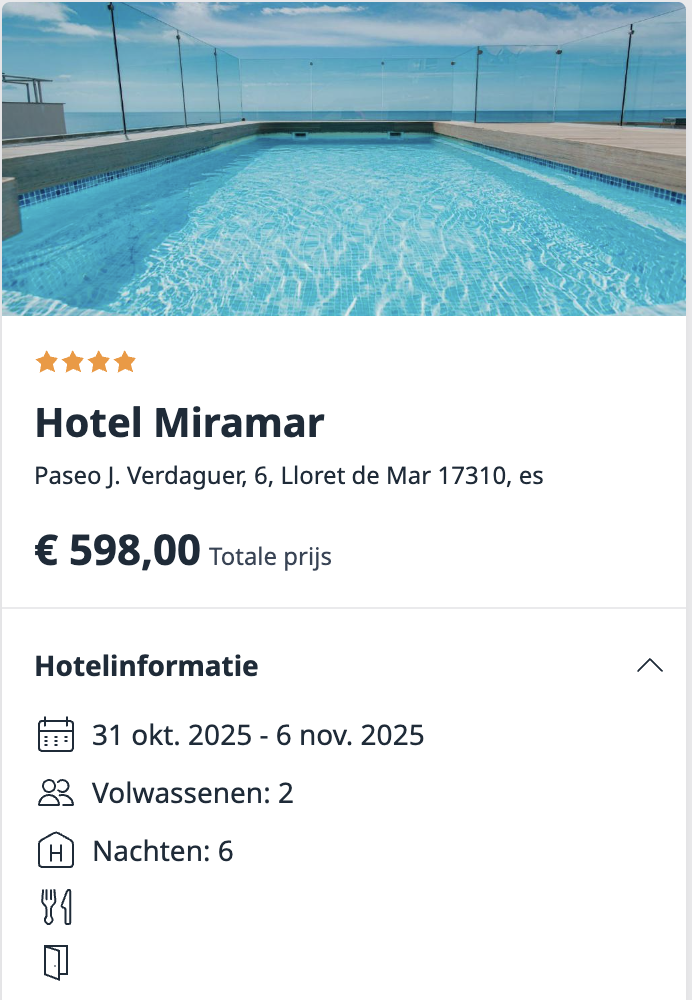The image size is (692, 1000).
Task: Click the fourth orange rating star
Action: (125, 362)
